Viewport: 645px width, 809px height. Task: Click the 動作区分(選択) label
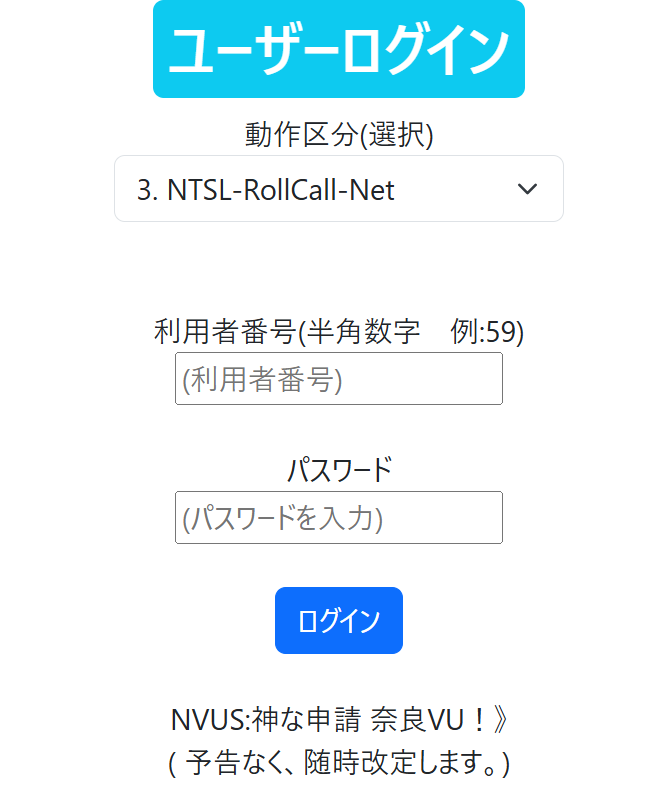tap(339, 131)
